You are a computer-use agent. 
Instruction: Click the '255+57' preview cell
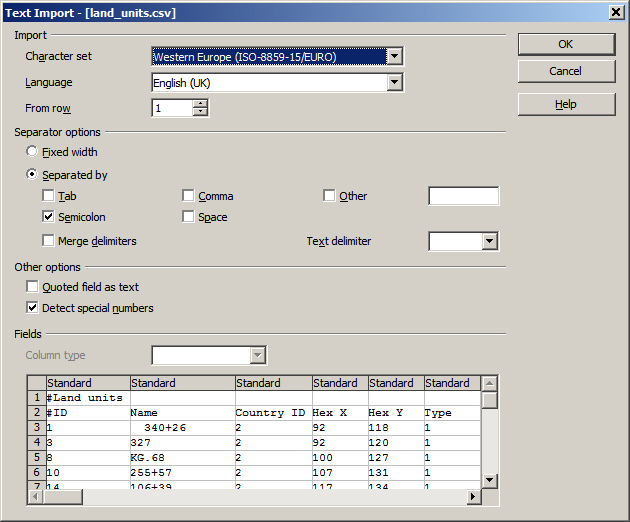pyautogui.click(x=182, y=473)
